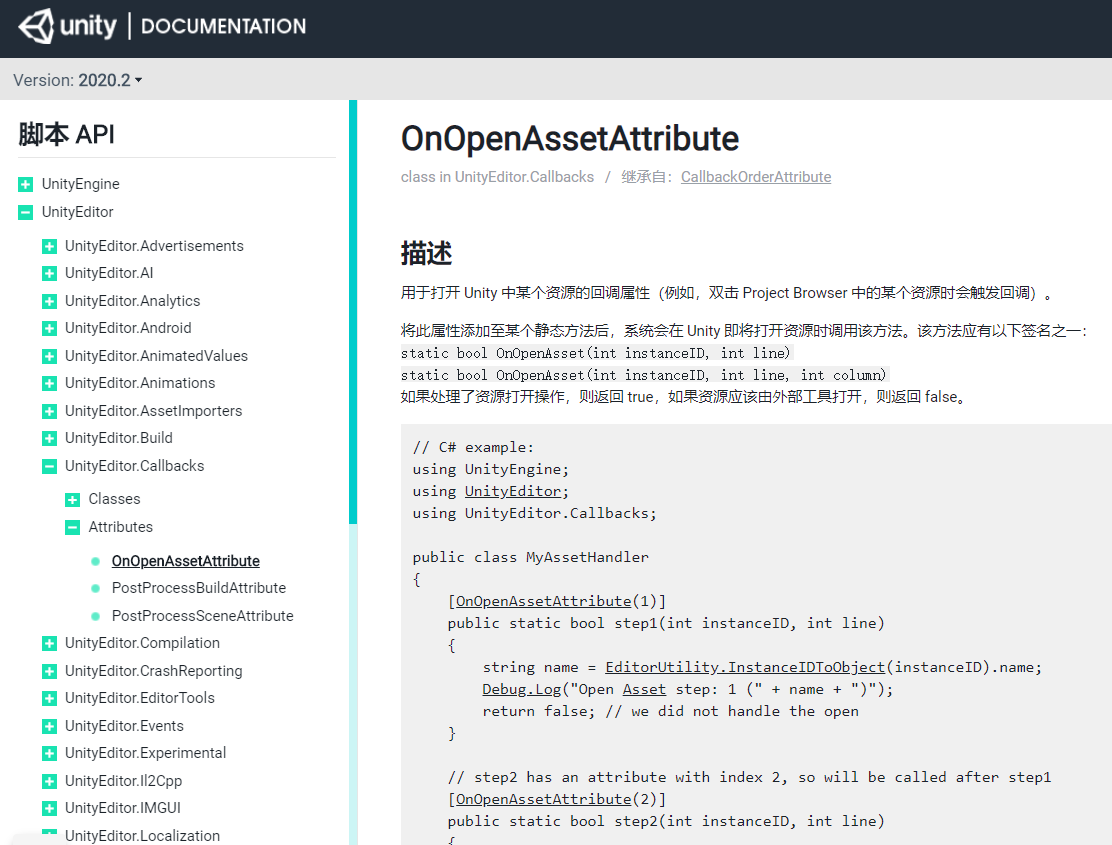
Task: Expand UnityEditor.Android plus icon
Action: pyautogui.click(x=49, y=328)
